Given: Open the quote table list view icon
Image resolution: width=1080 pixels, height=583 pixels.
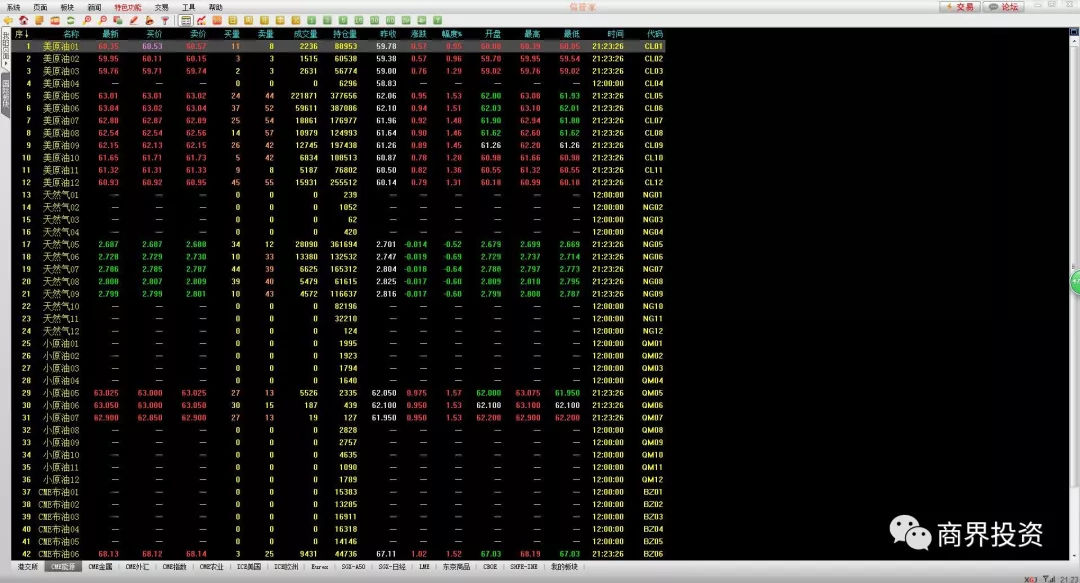Looking at the screenshot, I should (x=186, y=20).
